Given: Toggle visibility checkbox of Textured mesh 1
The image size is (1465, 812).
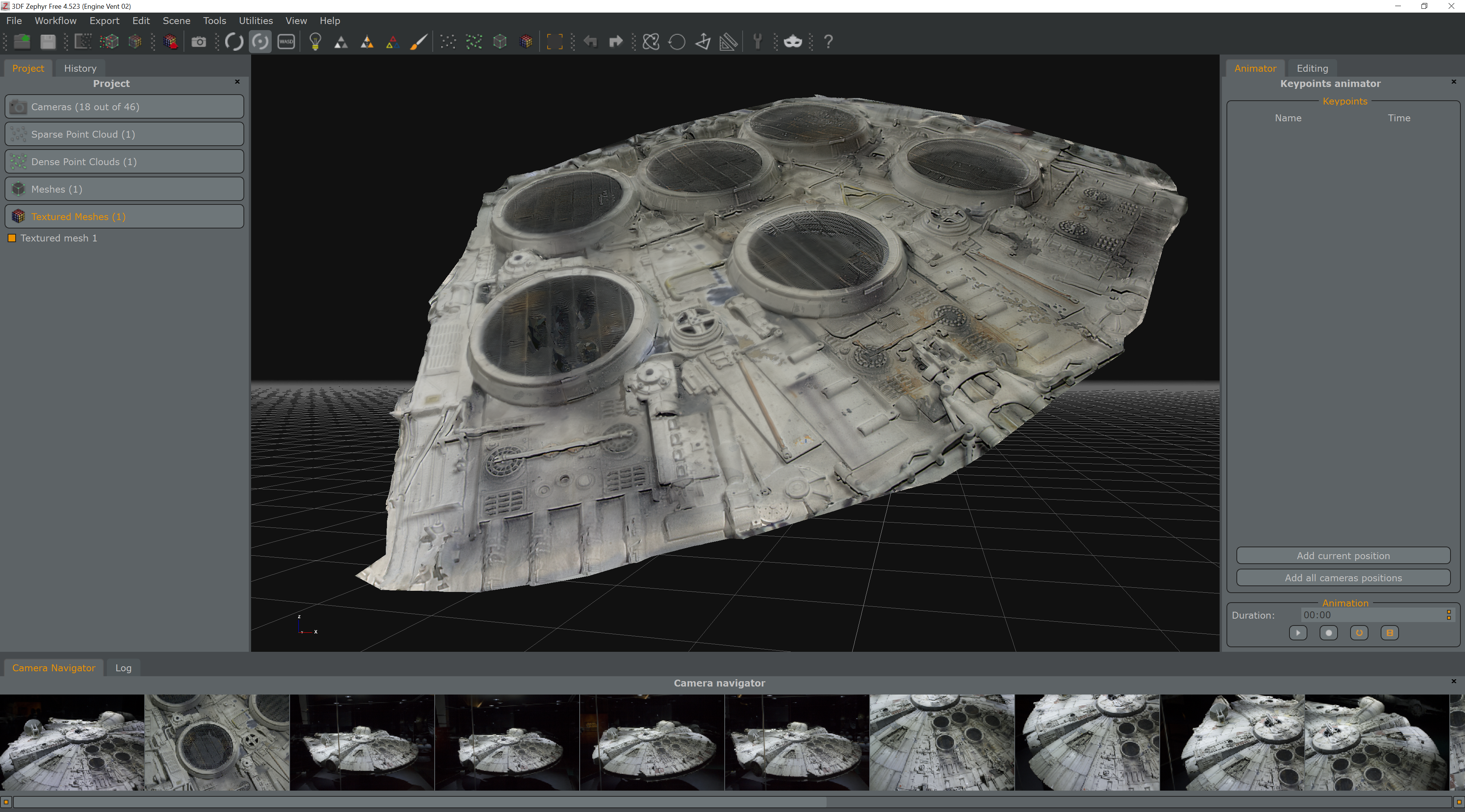Looking at the screenshot, I should tap(11, 238).
